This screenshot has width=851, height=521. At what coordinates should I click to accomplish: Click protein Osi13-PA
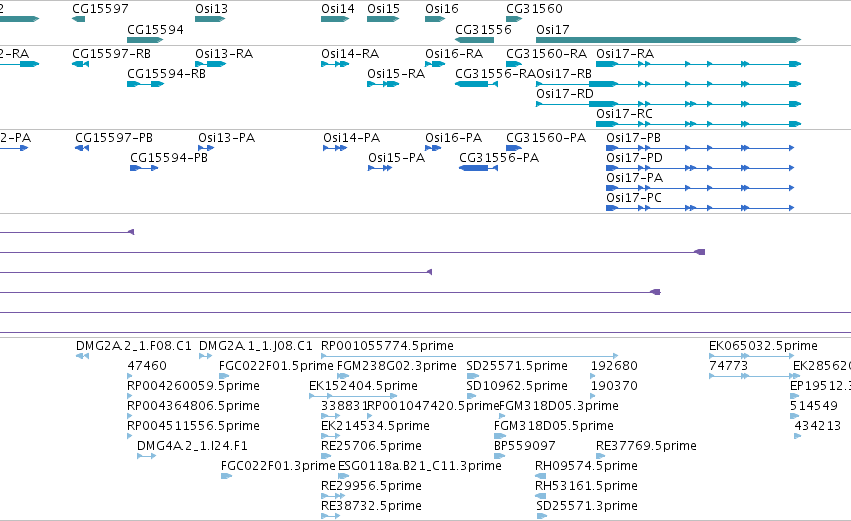[x=226, y=138]
